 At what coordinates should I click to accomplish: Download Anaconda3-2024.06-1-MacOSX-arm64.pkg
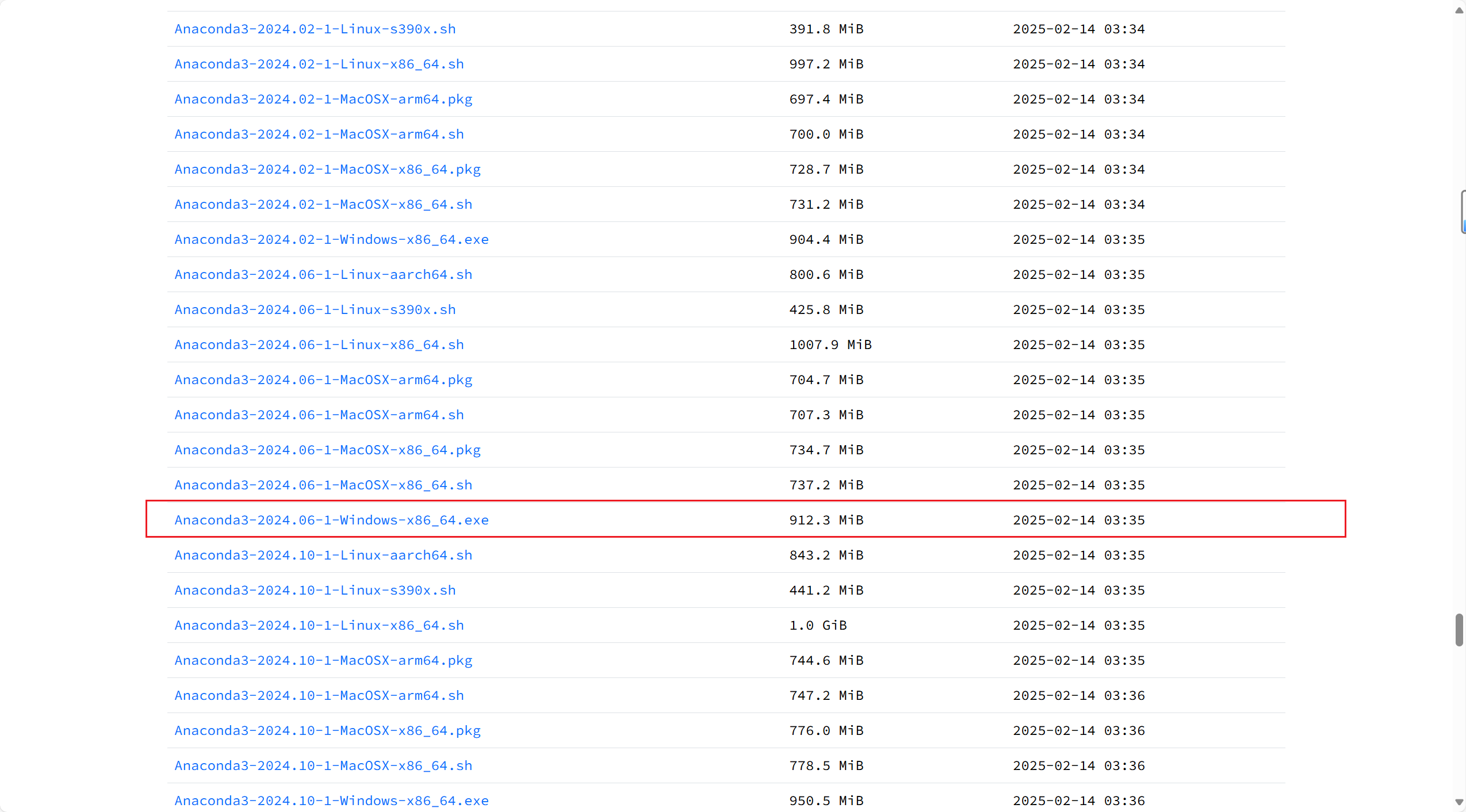tap(323, 380)
